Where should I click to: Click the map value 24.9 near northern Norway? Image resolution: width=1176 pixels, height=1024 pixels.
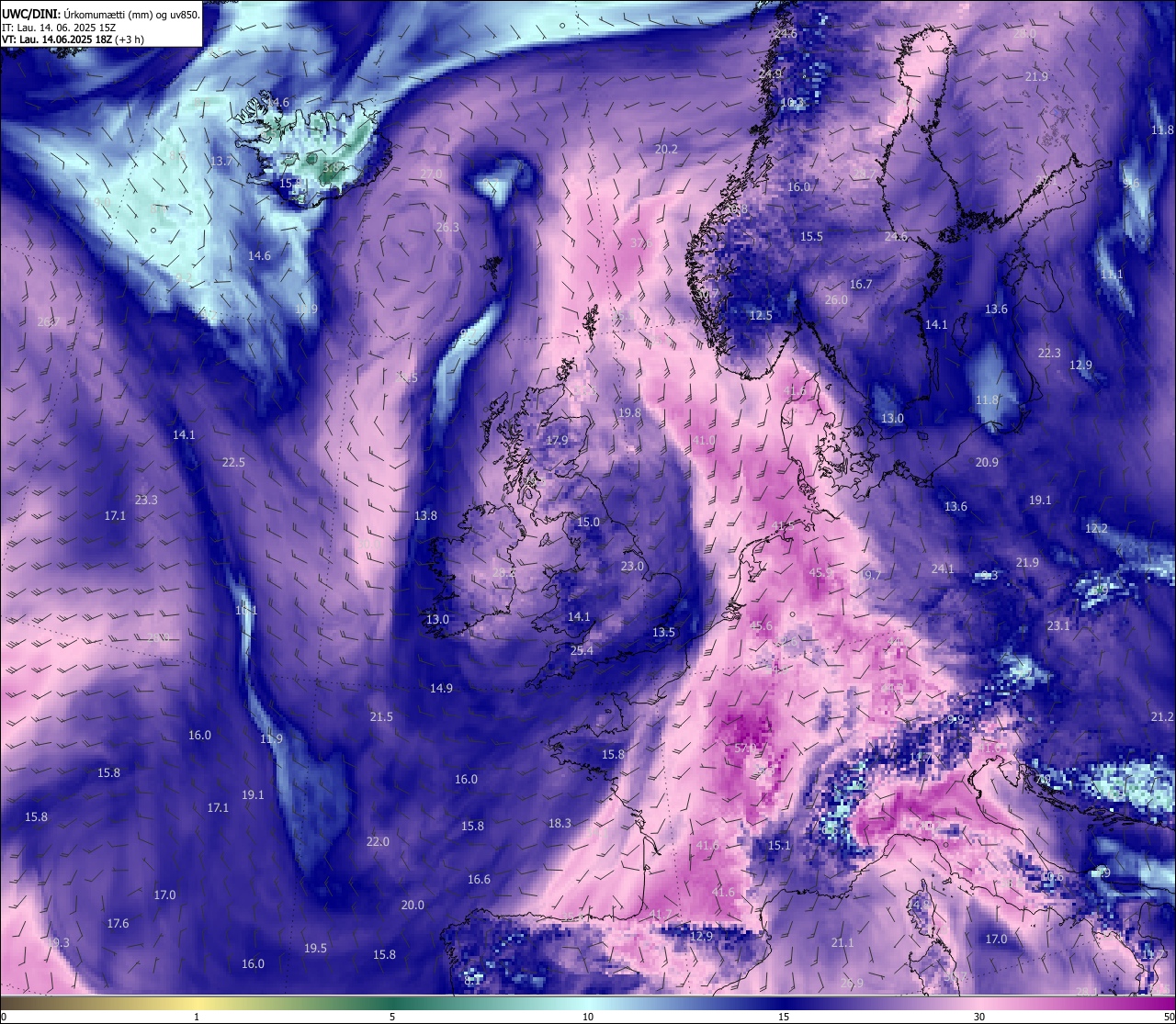(771, 74)
